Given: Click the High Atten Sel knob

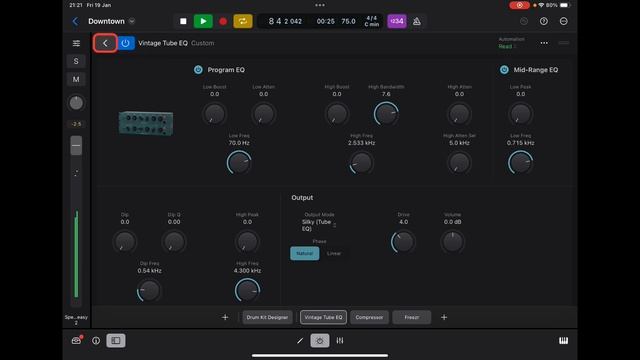Looking at the screenshot, I should 459,162.
